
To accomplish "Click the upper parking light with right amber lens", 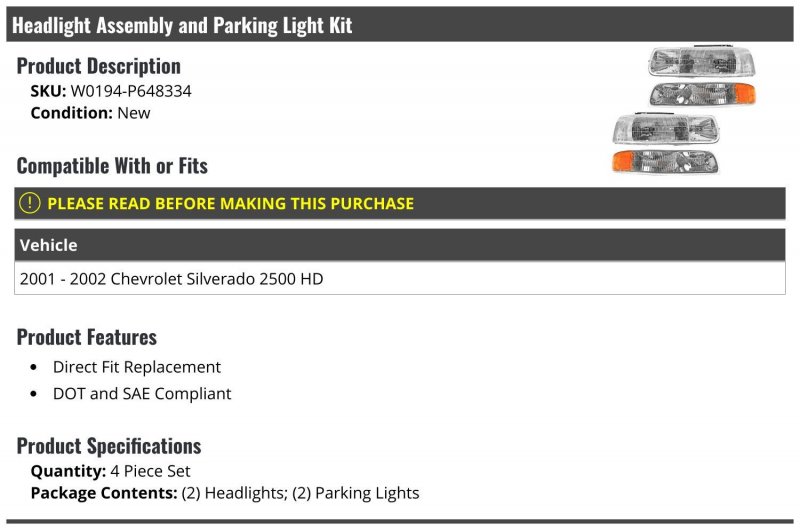I will (x=702, y=94).
